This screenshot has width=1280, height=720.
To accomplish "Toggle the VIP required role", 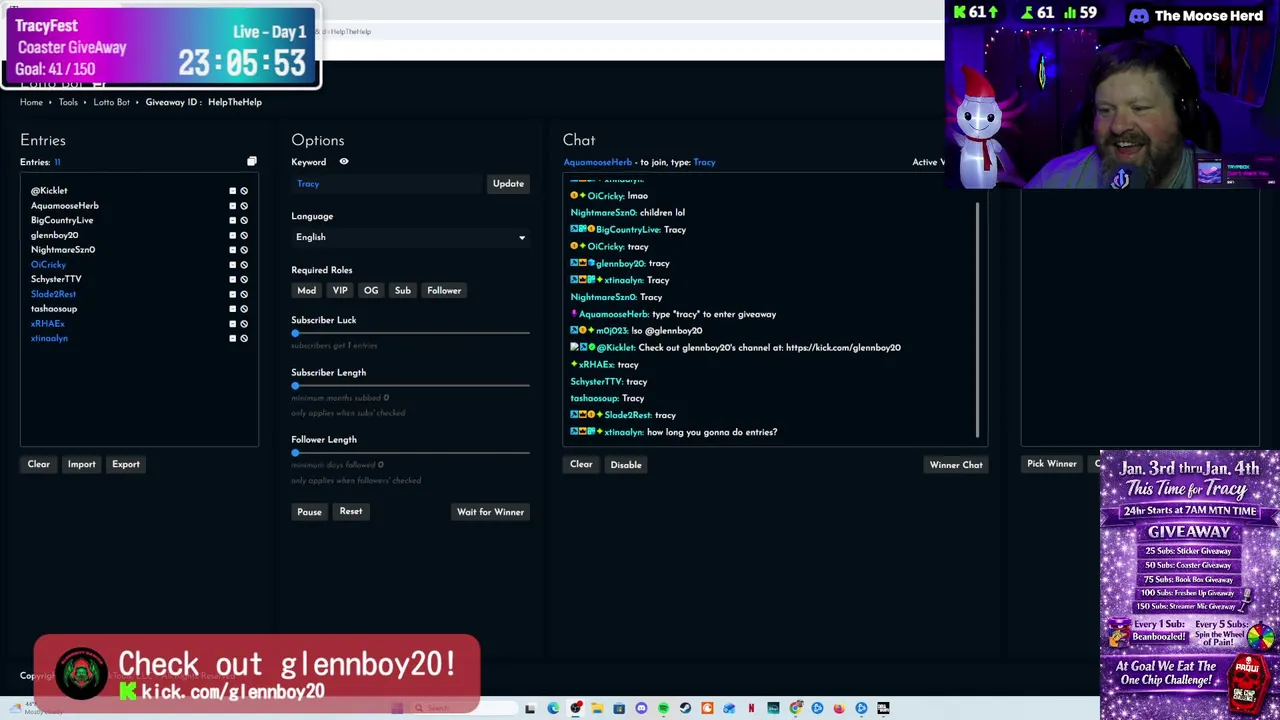I will [x=340, y=290].
